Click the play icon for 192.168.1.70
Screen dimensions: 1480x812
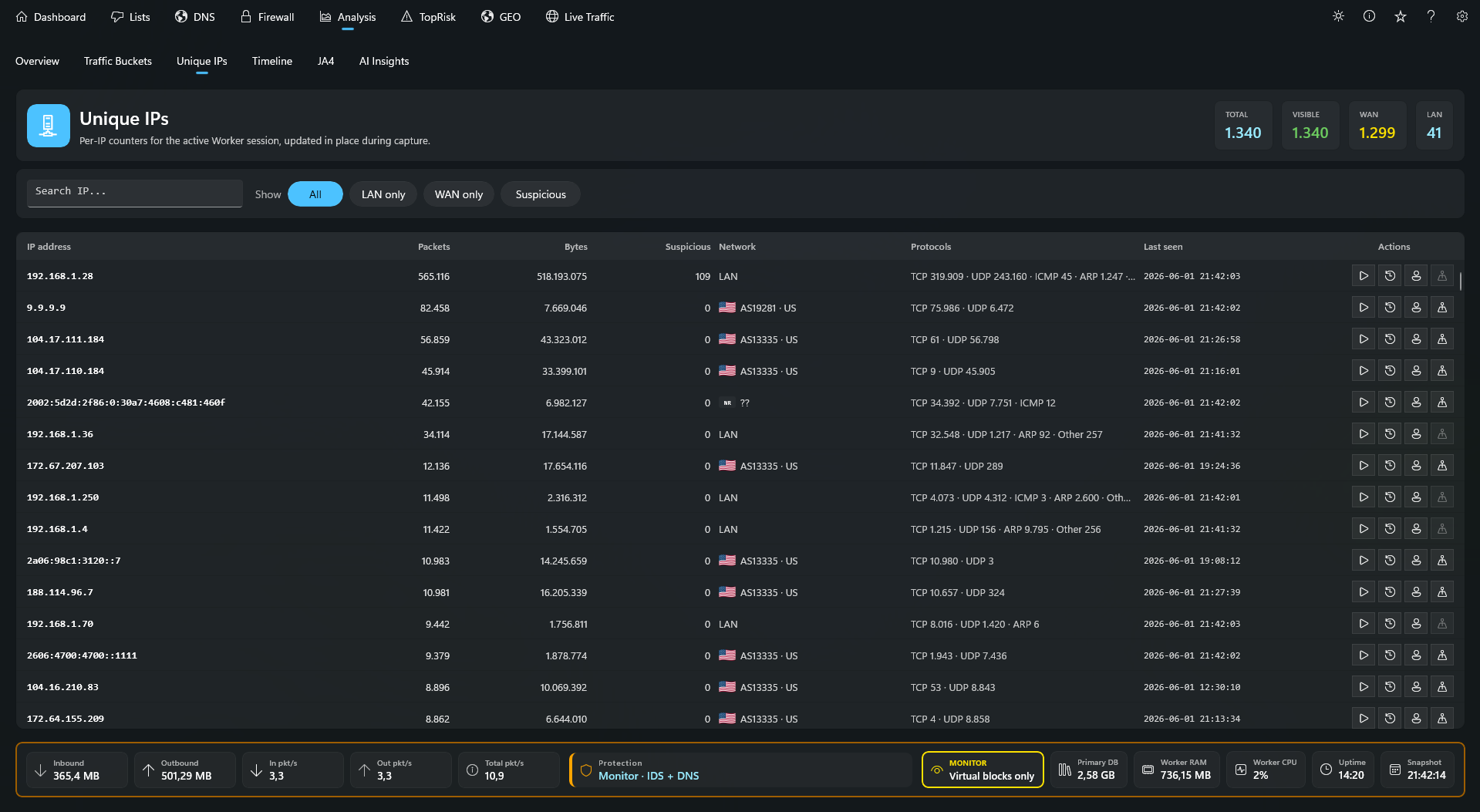pos(1364,624)
